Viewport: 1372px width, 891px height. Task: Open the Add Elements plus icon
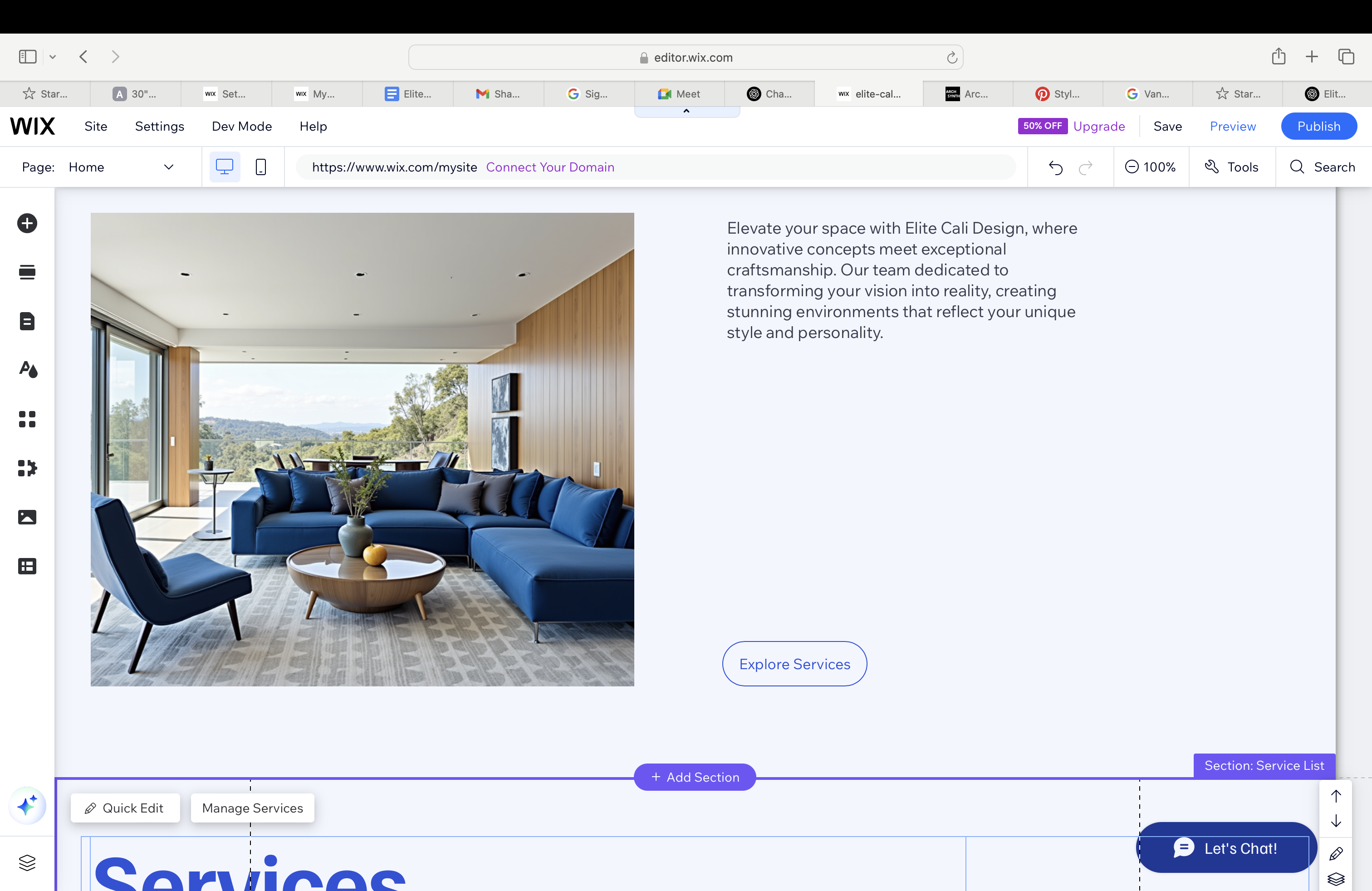(27, 223)
